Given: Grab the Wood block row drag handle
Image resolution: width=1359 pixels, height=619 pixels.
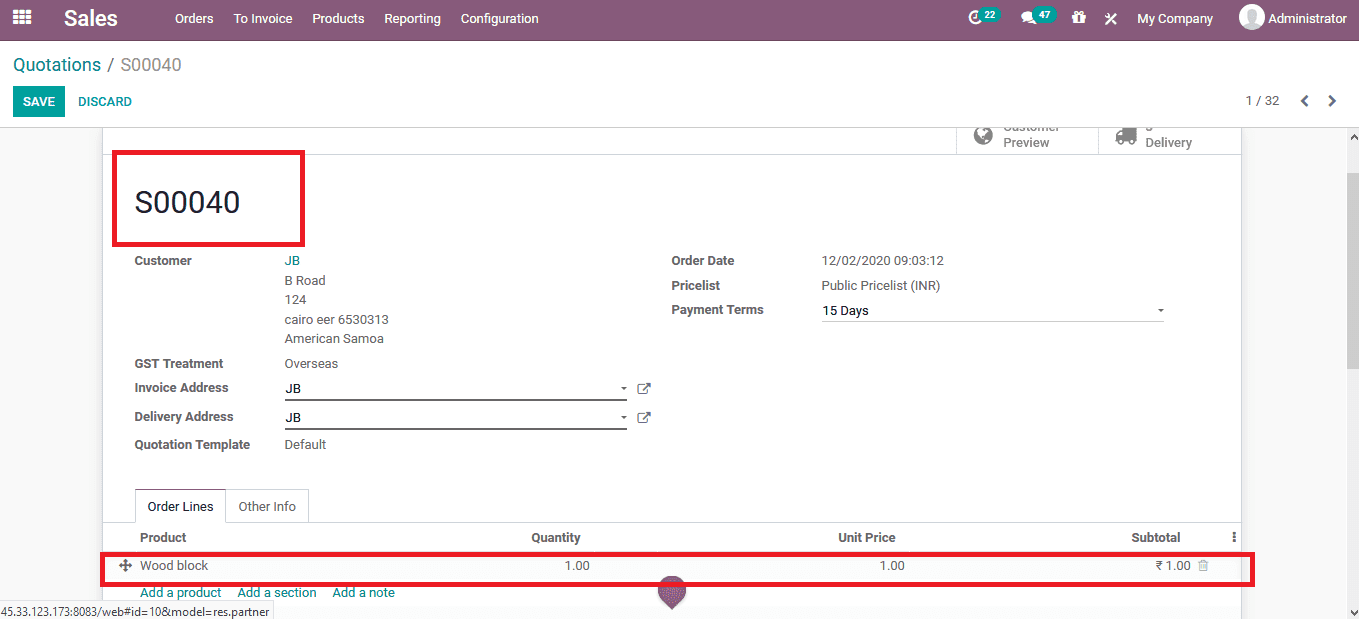Looking at the screenshot, I should [x=125, y=566].
